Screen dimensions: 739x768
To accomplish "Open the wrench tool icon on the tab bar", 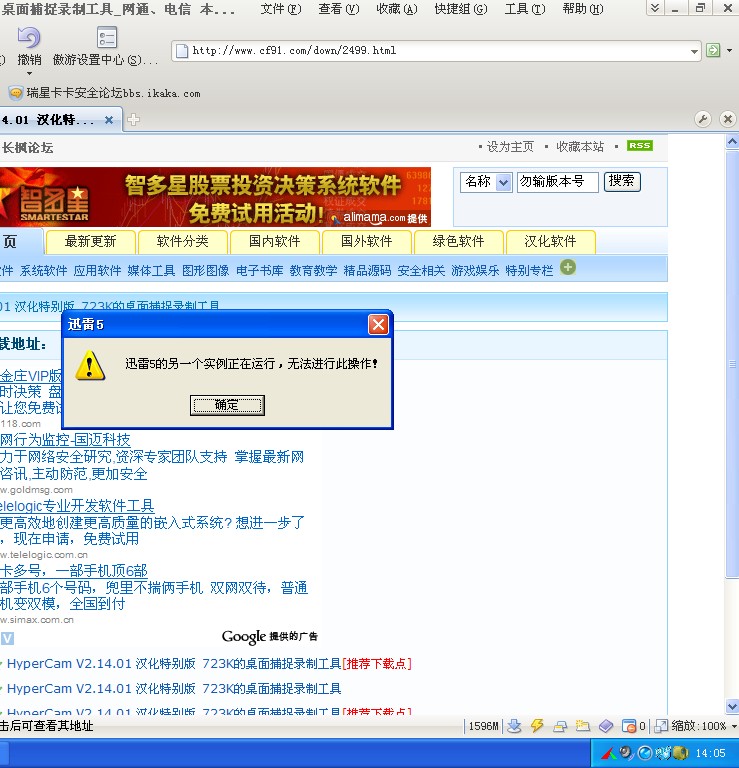I will click(703, 119).
